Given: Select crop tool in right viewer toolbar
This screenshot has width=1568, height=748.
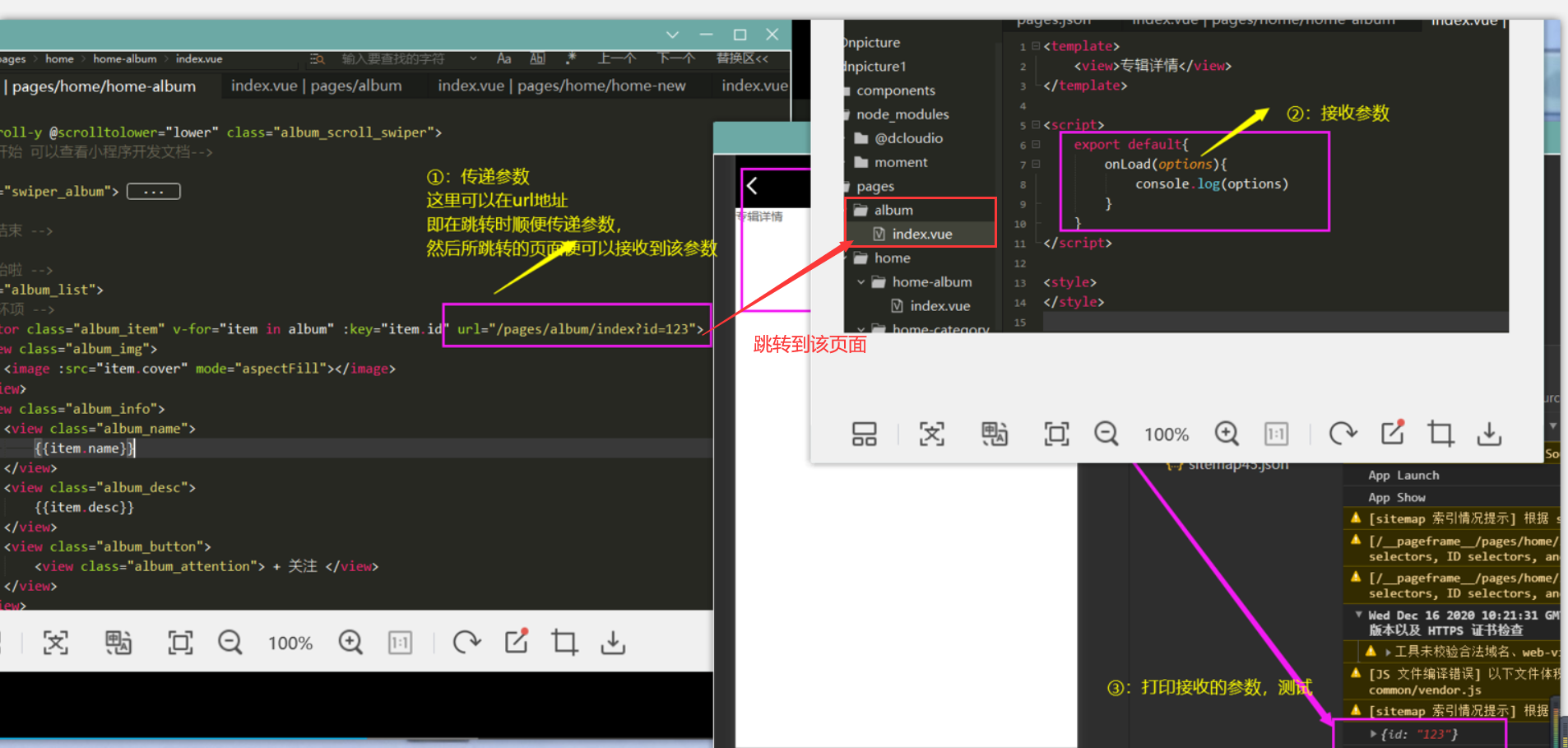Looking at the screenshot, I should point(1440,434).
